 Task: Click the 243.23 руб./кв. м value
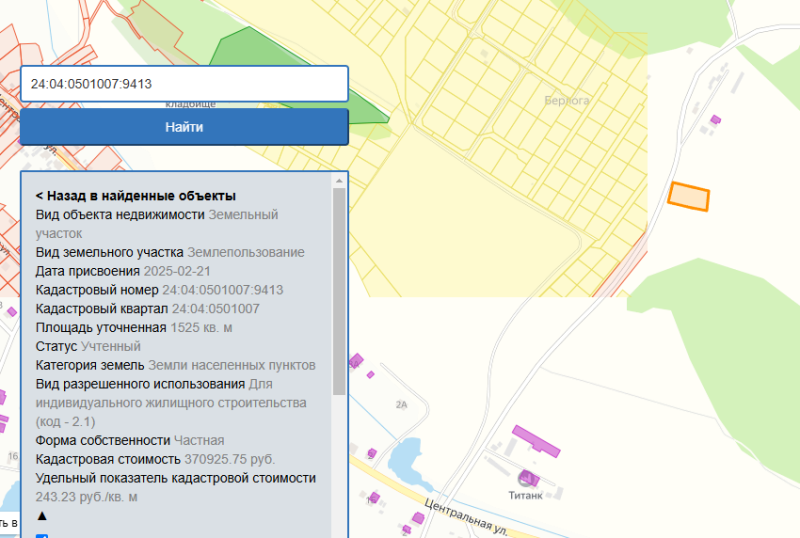(86, 497)
